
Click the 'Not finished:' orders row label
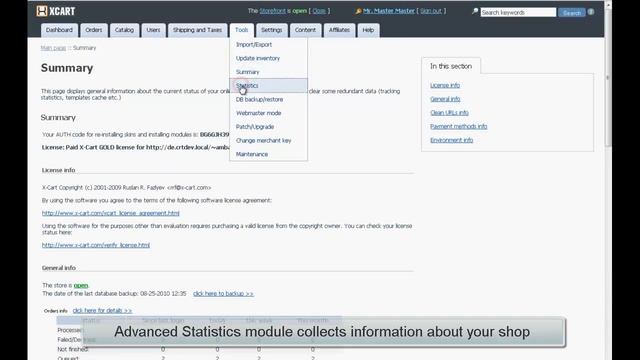point(73,349)
